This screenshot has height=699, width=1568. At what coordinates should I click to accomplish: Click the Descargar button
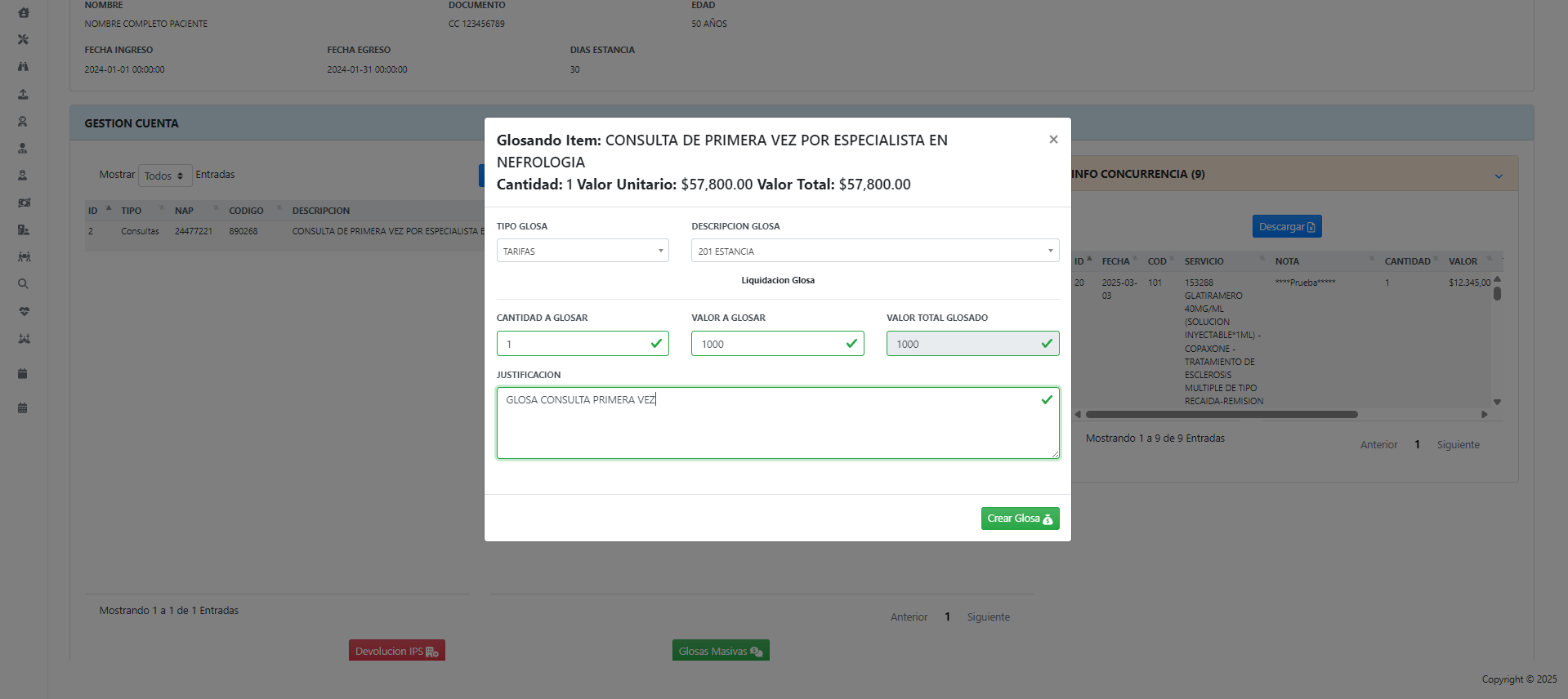(1286, 226)
